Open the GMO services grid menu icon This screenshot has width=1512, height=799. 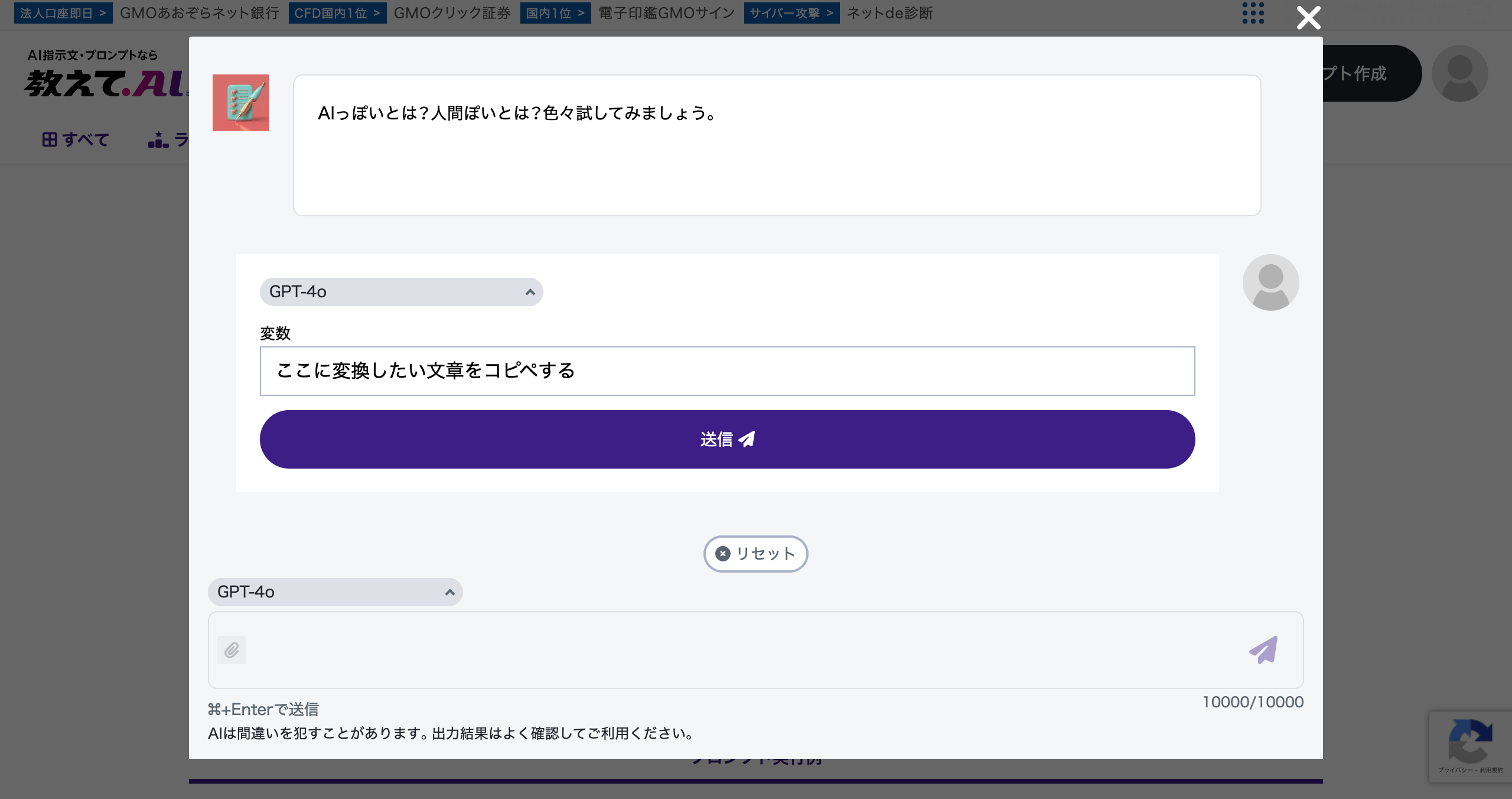click(1253, 13)
